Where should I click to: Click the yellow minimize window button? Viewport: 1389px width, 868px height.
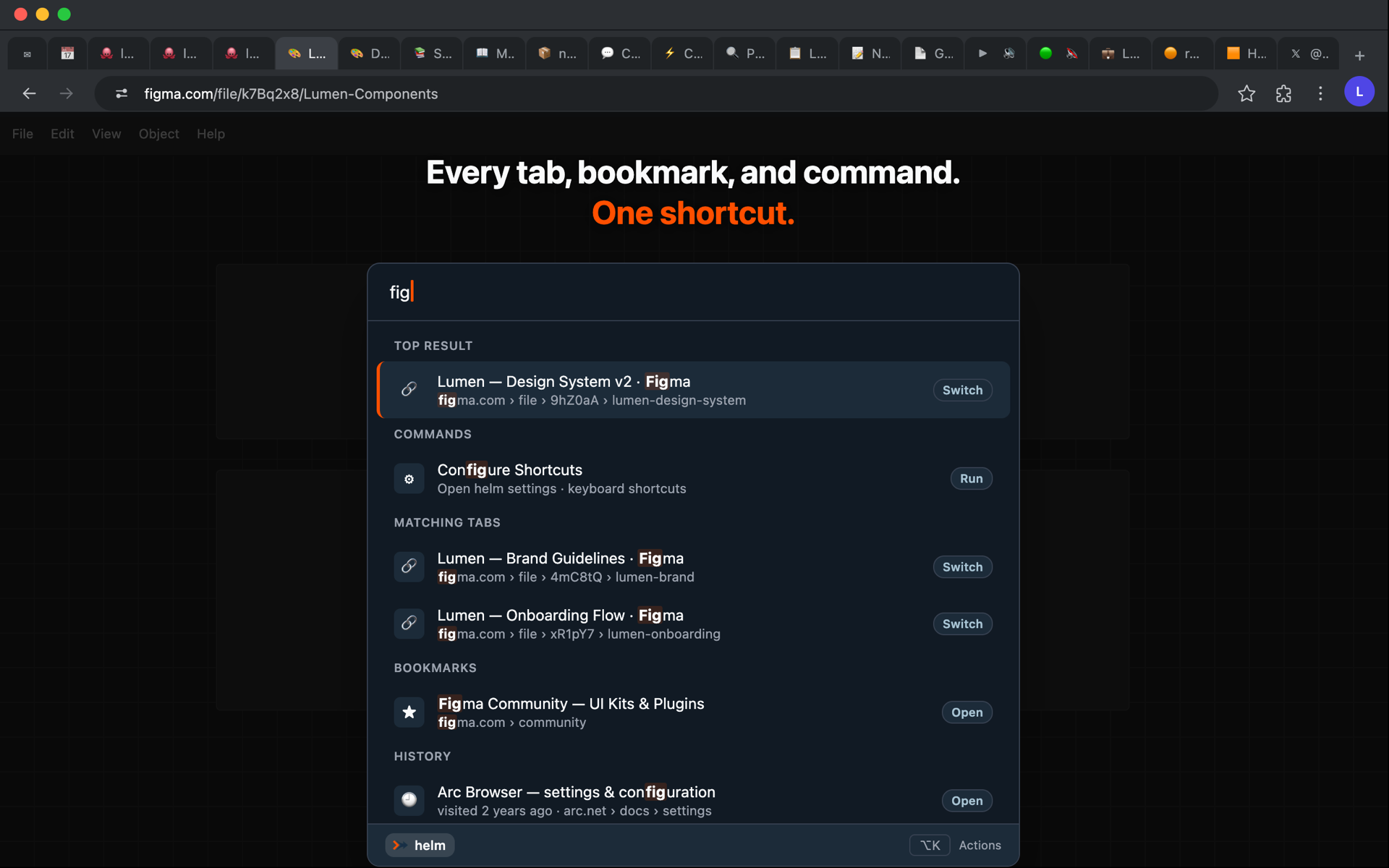42,14
